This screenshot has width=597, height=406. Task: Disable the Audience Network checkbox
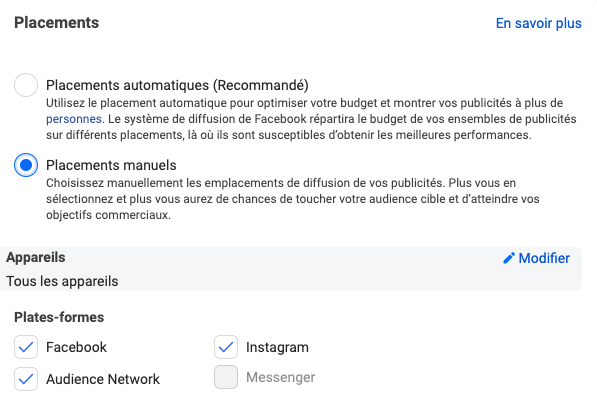26,379
